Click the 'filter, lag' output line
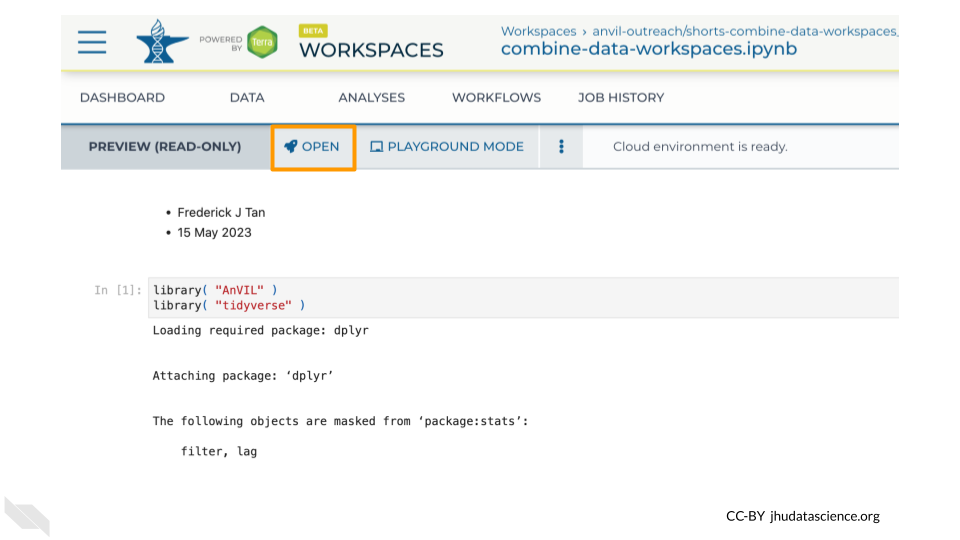 [219, 452]
